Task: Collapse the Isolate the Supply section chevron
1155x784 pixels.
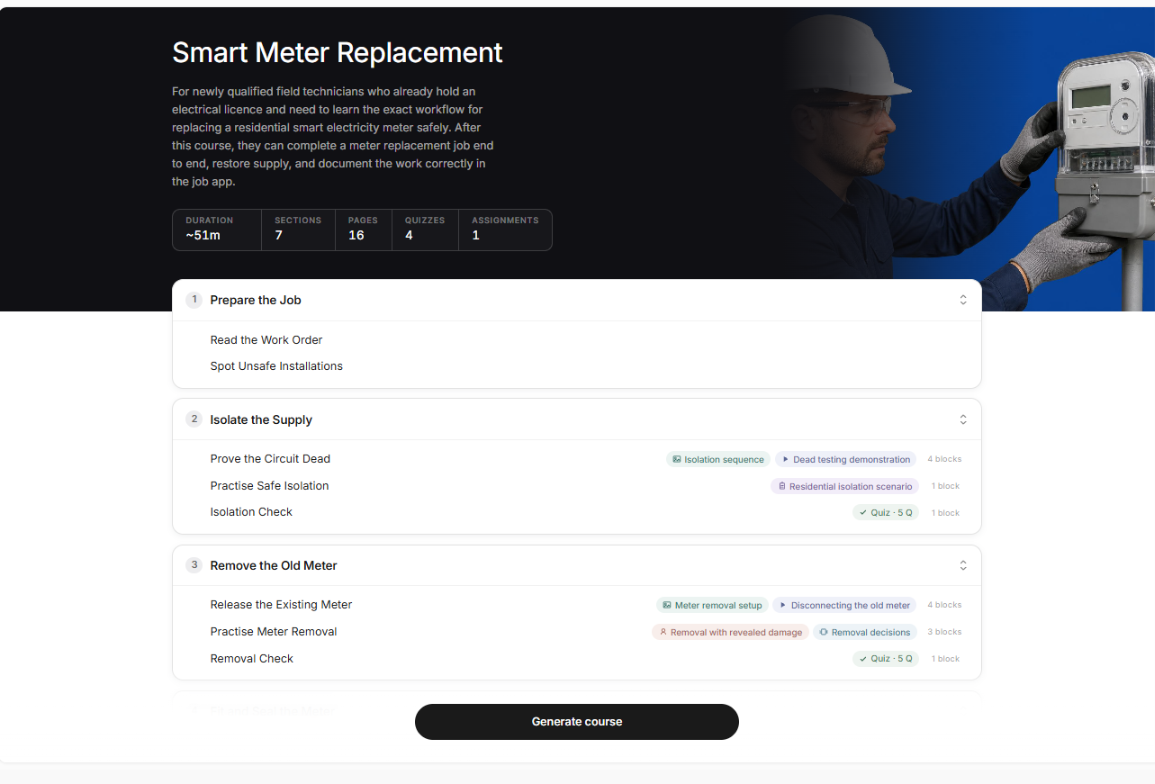Action: (x=963, y=419)
